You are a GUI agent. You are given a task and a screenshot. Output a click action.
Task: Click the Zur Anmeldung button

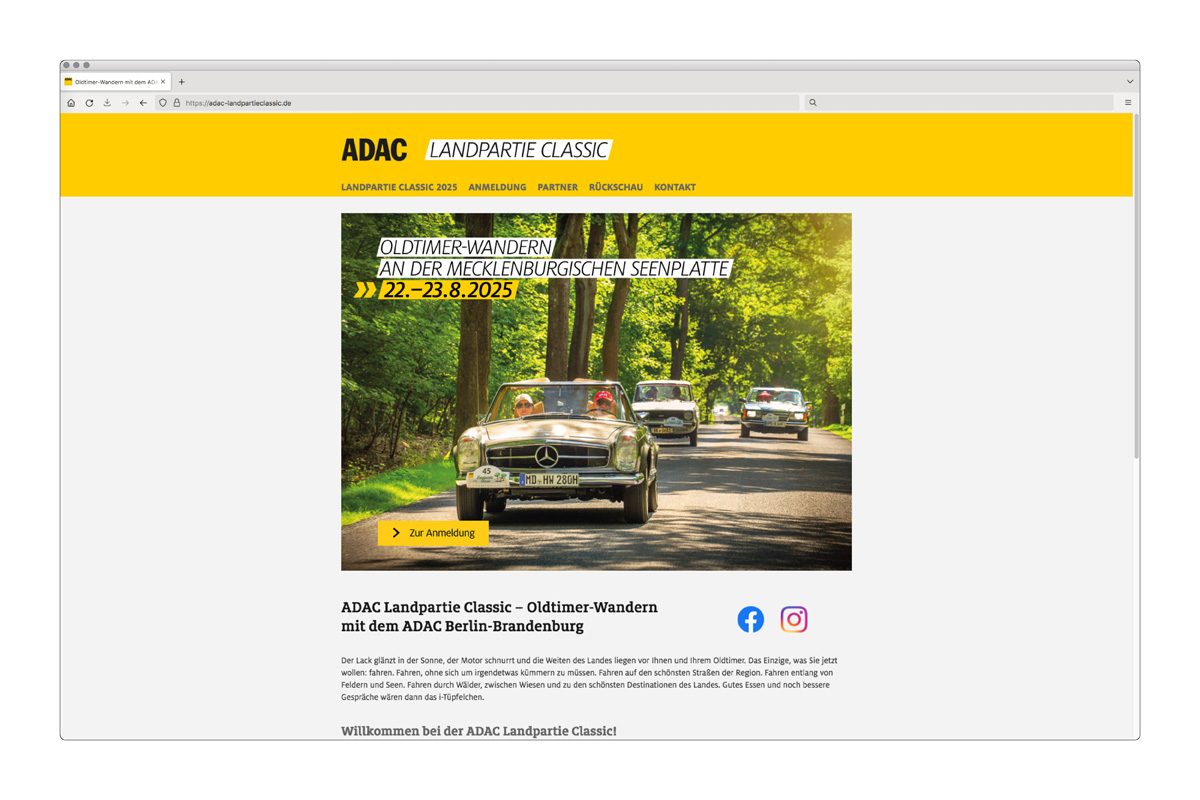[433, 533]
